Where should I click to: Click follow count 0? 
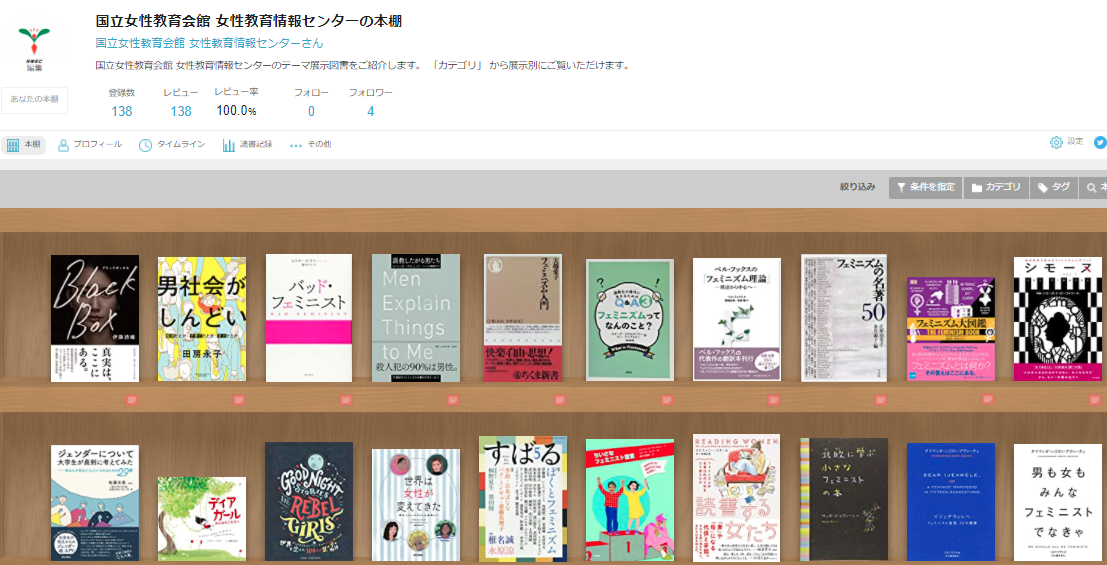coord(311,112)
